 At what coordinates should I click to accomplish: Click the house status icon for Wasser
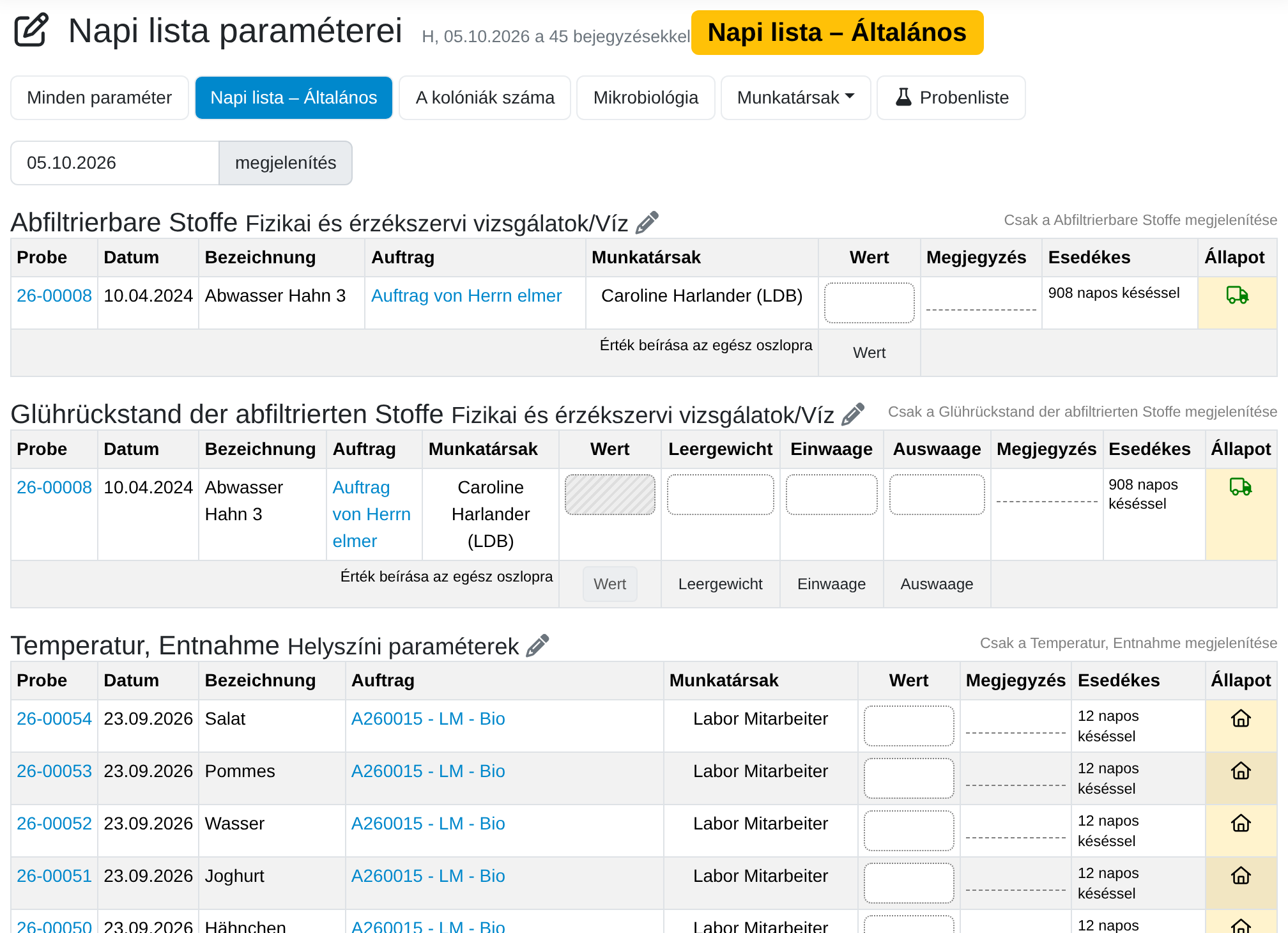pyautogui.click(x=1241, y=823)
